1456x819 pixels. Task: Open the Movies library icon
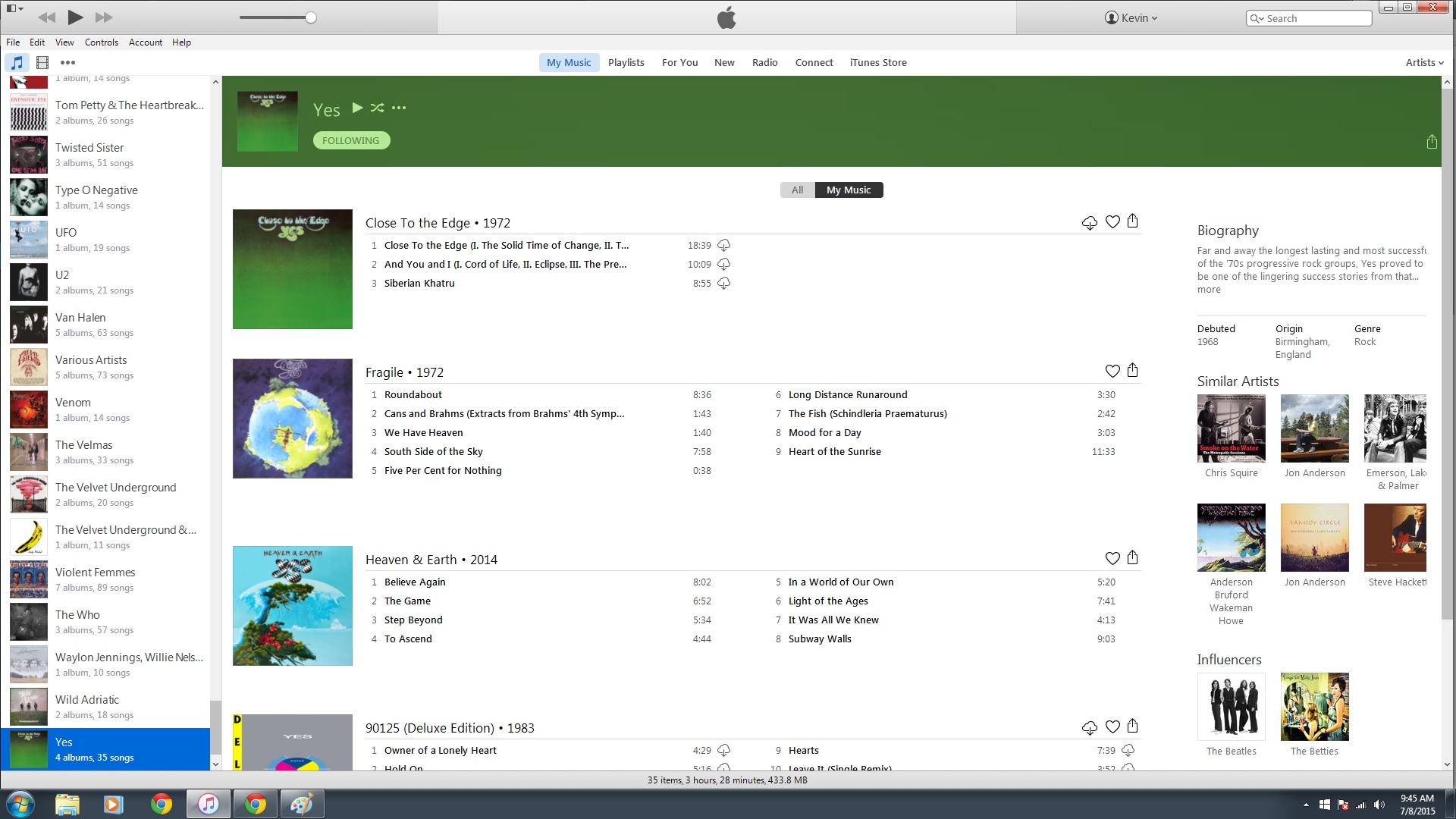(42, 63)
